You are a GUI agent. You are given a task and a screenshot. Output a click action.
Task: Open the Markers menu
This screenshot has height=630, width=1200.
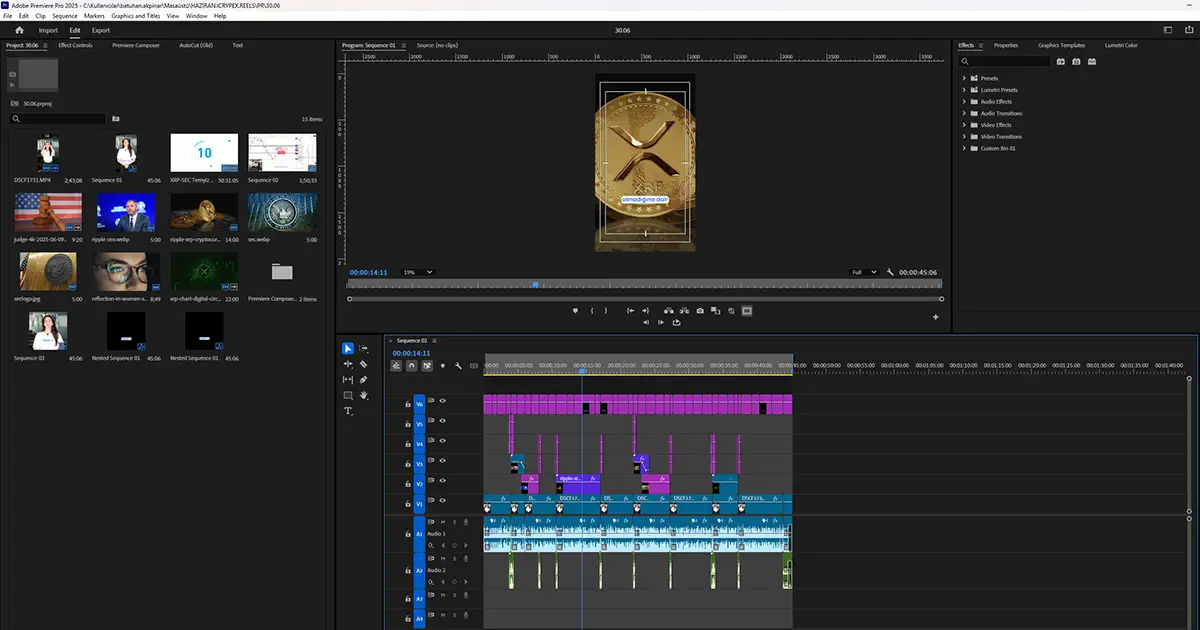pos(94,16)
